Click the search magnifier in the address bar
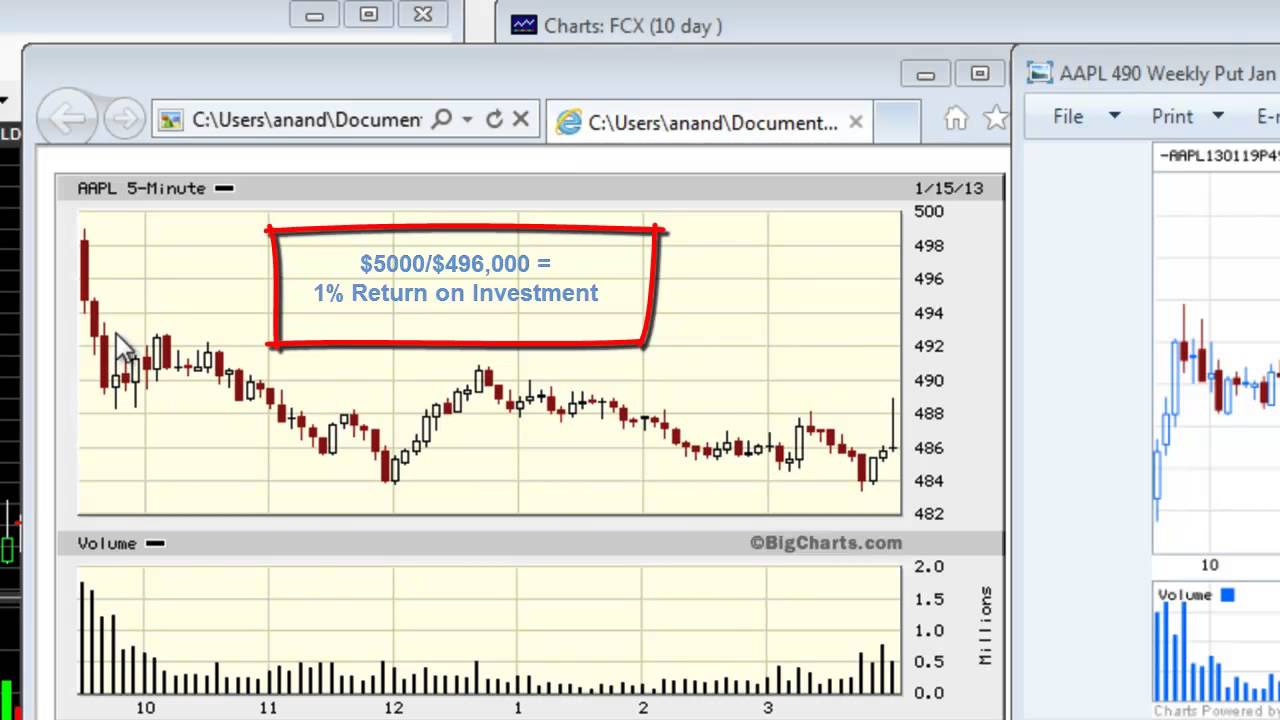This screenshot has width=1280, height=720. point(440,120)
